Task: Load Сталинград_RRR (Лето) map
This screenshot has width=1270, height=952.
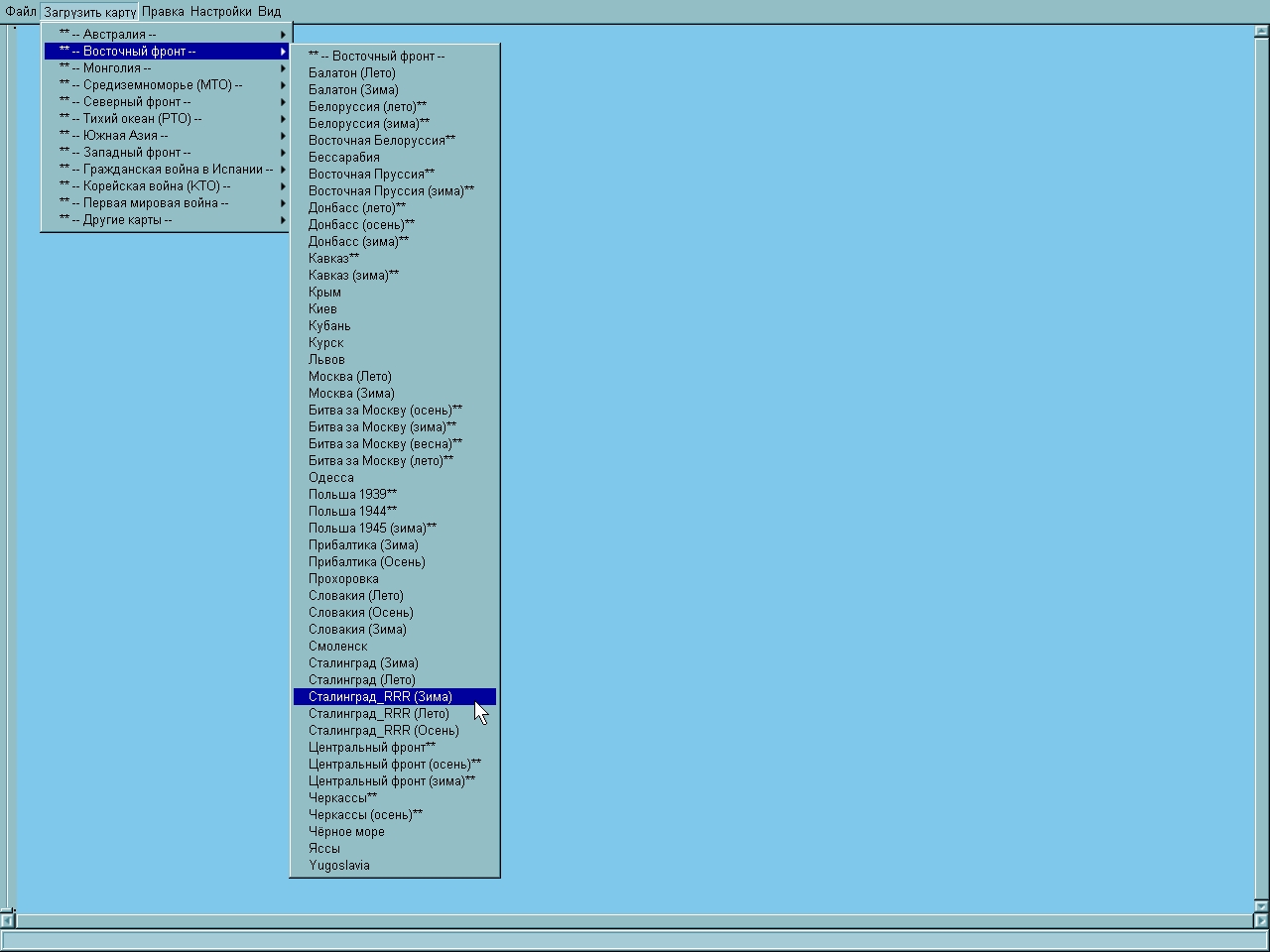Action: [395, 714]
